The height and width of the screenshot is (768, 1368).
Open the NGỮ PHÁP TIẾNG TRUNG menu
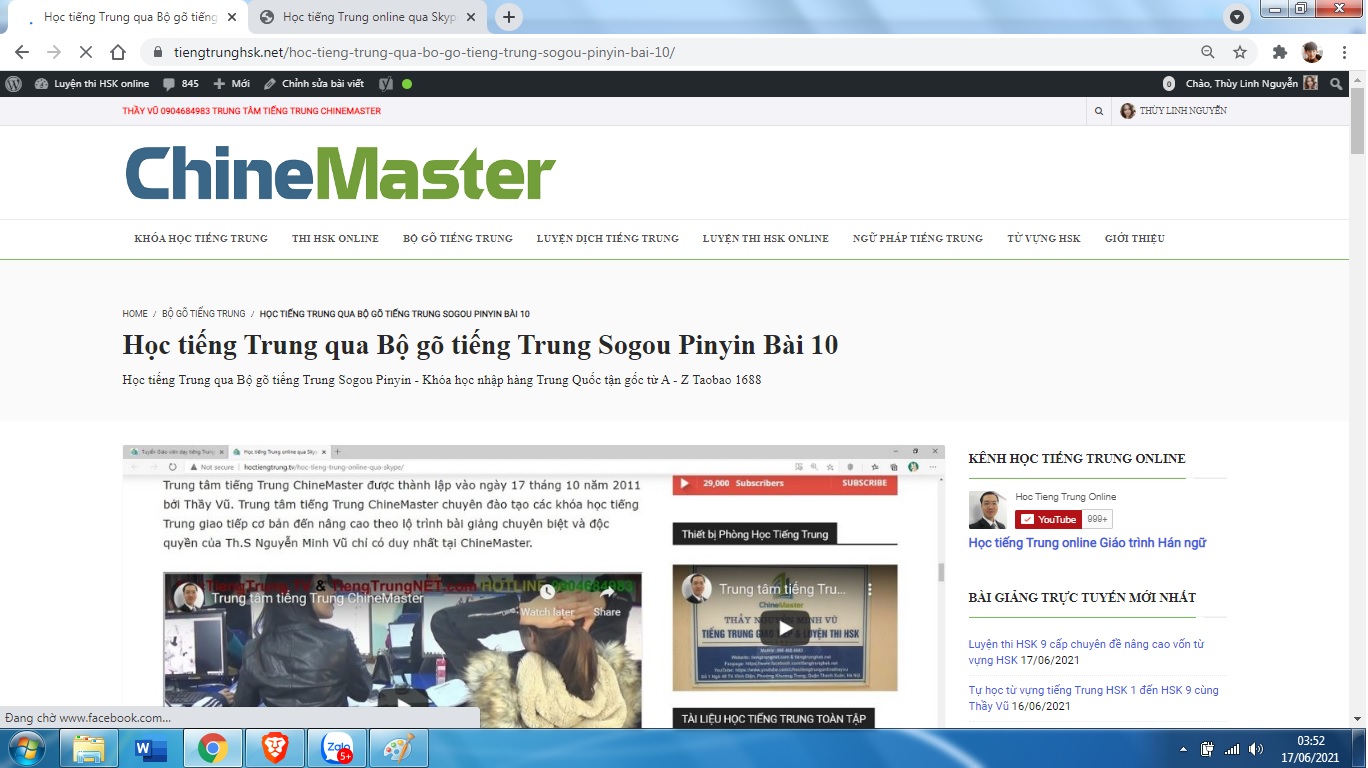pos(917,238)
